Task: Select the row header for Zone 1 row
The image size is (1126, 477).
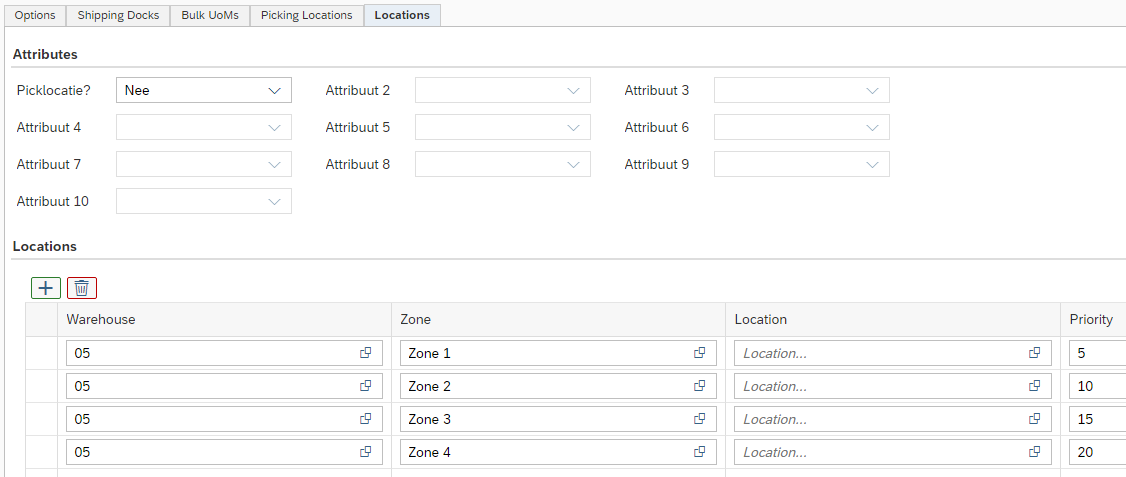Action: pos(41,353)
